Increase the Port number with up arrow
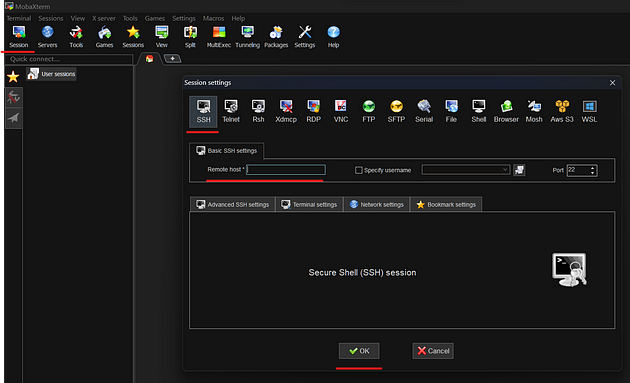The image size is (630, 383). [593, 168]
